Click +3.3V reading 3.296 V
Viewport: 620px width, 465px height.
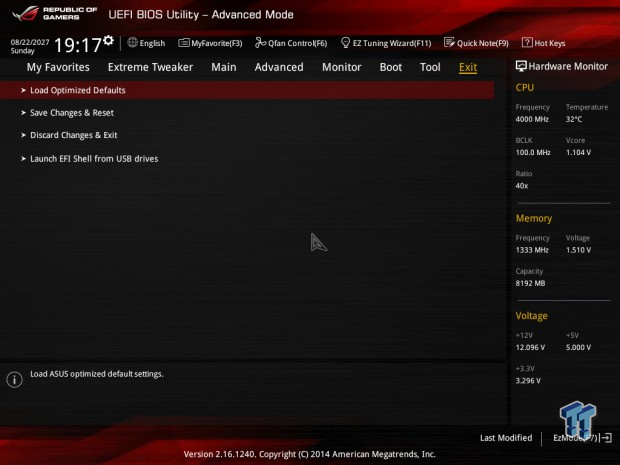528,381
